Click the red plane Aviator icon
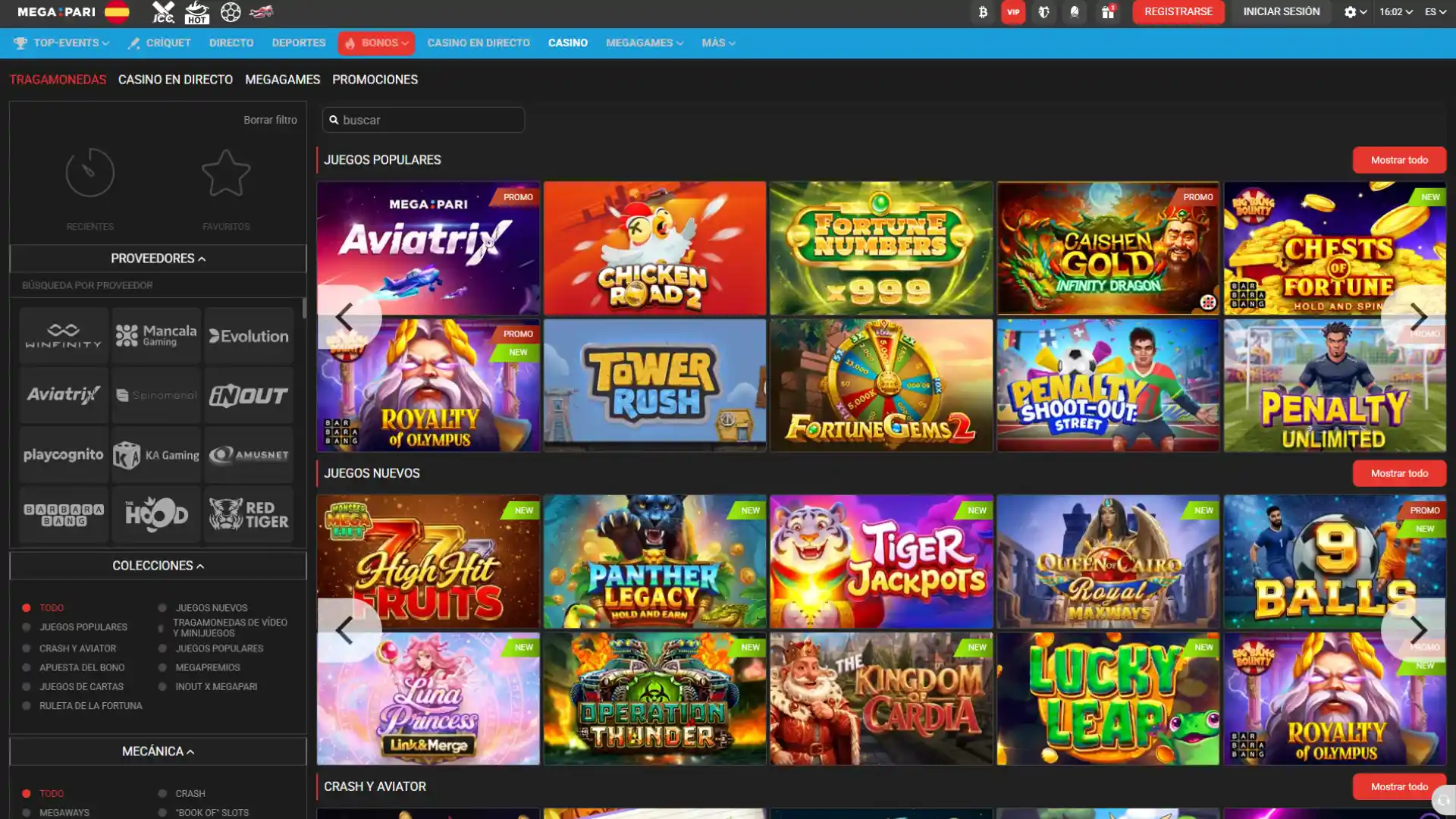1456x819 pixels. [x=262, y=12]
